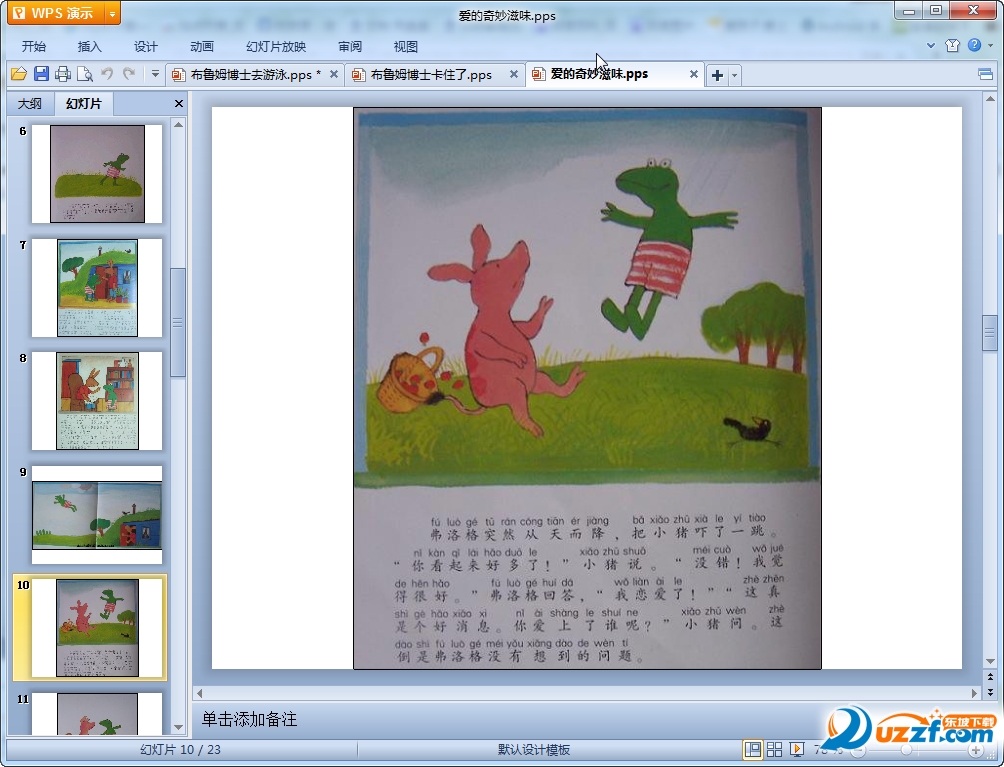Select slide 10 thumbnail

point(97,628)
